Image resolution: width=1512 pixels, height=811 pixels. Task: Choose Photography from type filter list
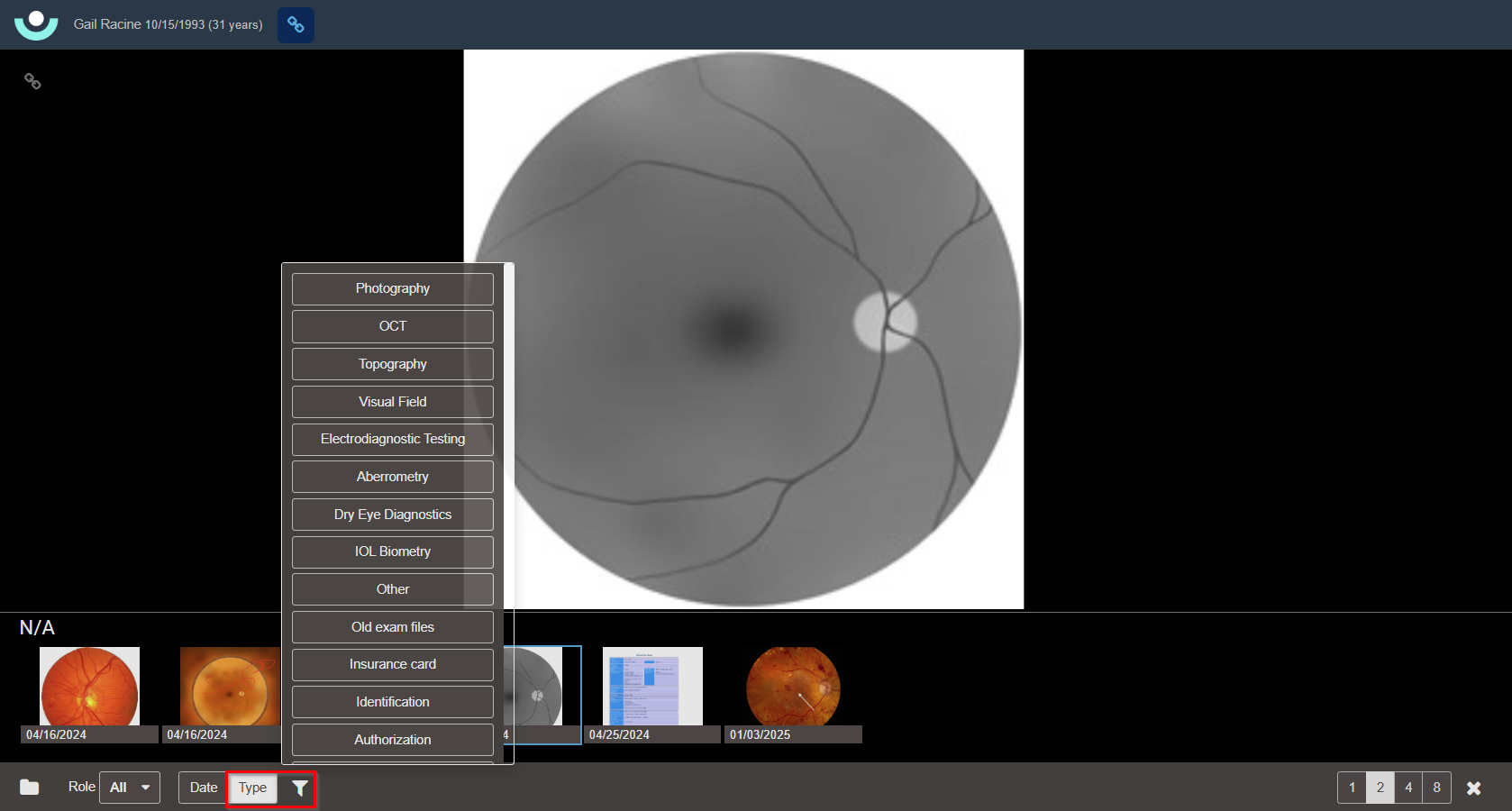(x=392, y=288)
